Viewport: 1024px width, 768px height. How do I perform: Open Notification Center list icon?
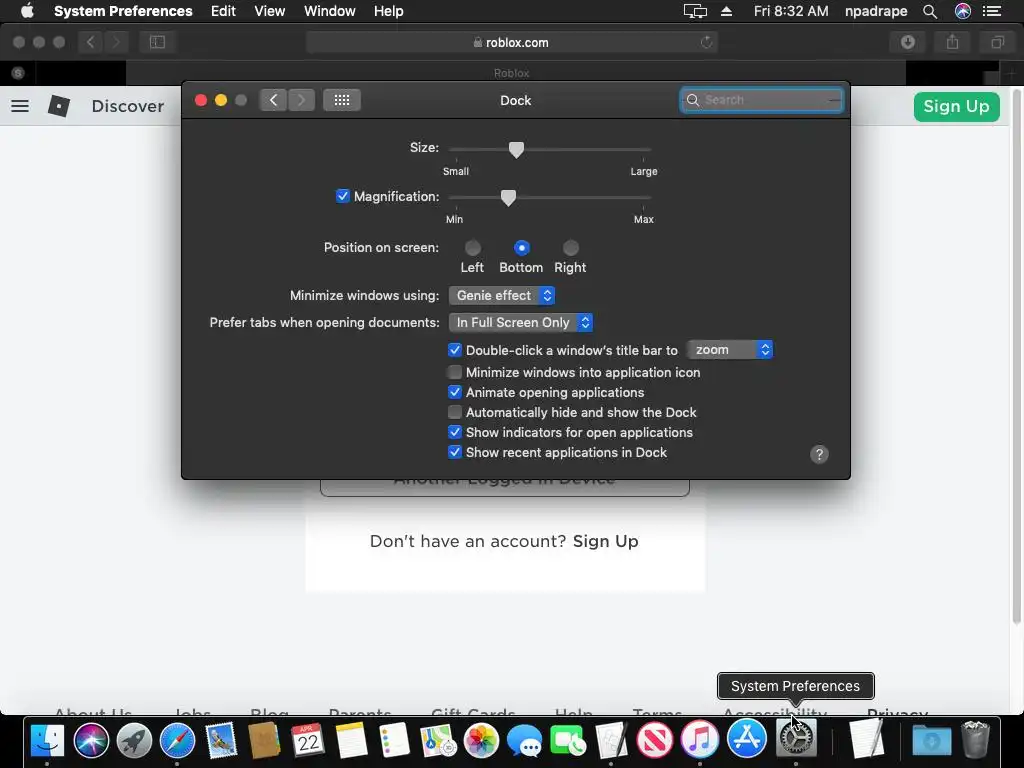[x=992, y=11]
